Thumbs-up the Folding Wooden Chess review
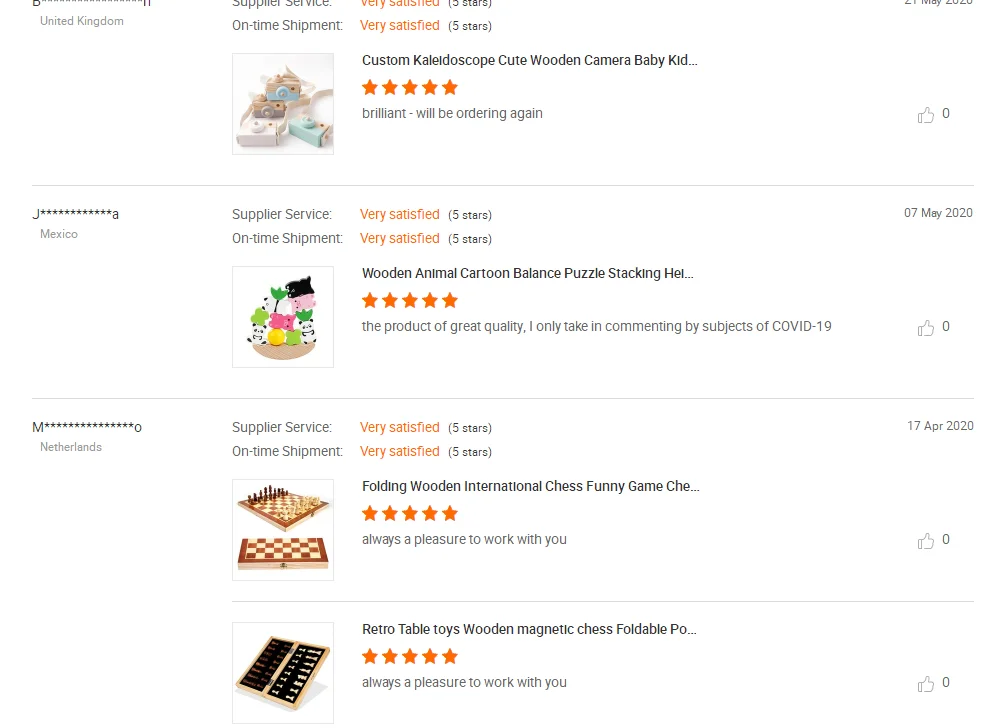The height and width of the screenshot is (728, 982). [926, 541]
